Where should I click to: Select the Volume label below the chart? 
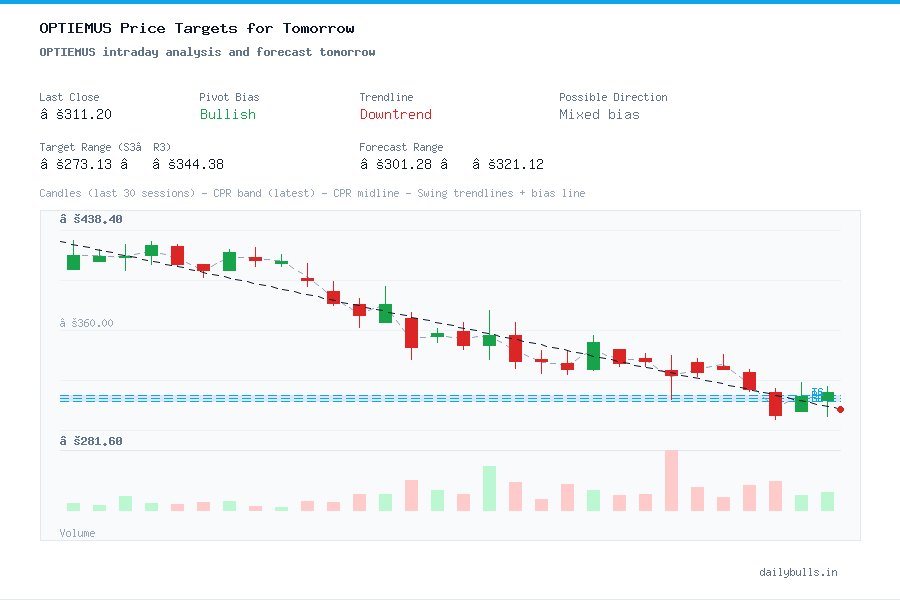77,533
